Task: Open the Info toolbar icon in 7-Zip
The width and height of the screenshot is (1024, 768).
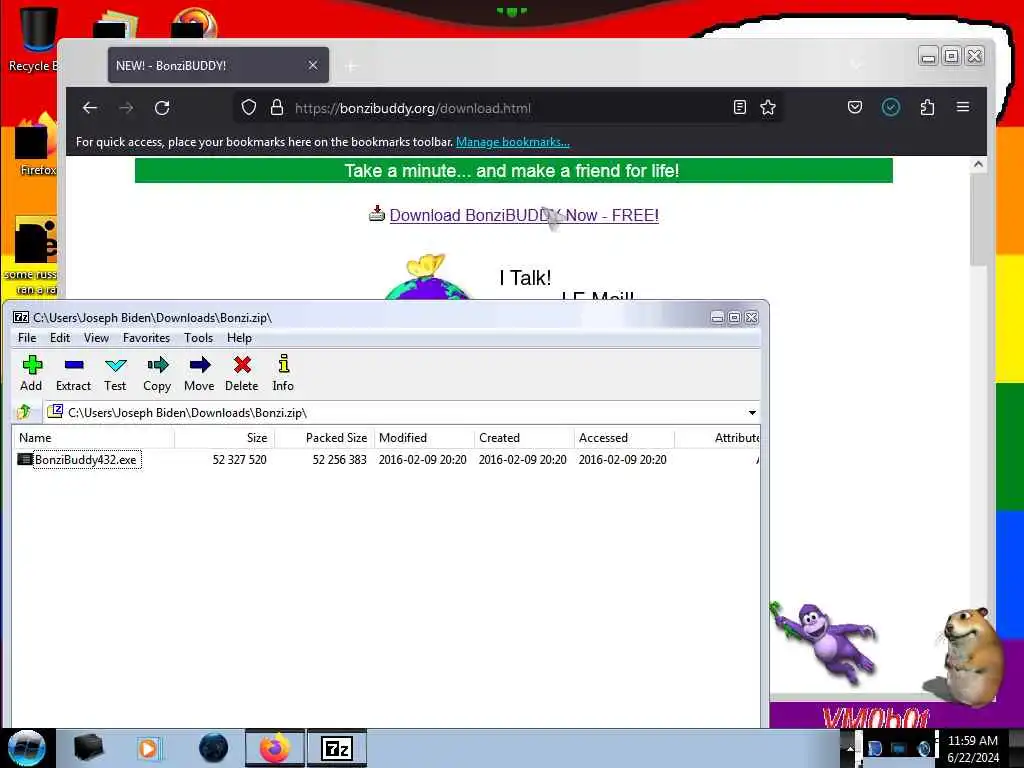Action: coord(283,374)
